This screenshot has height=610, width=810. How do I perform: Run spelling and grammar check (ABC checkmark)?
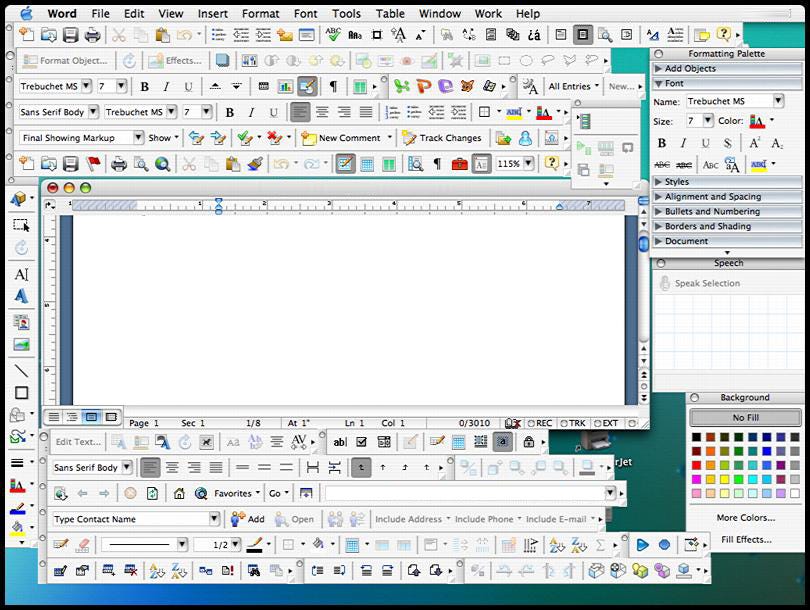pos(333,35)
